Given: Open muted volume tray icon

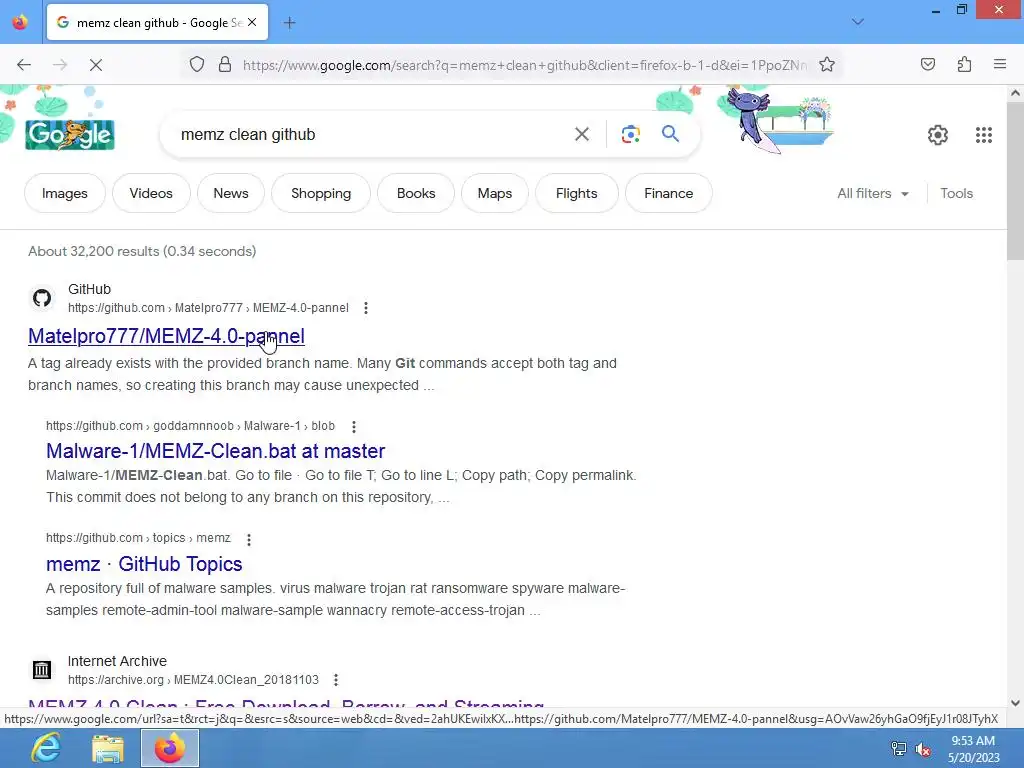Looking at the screenshot, I should pos(923,749).
